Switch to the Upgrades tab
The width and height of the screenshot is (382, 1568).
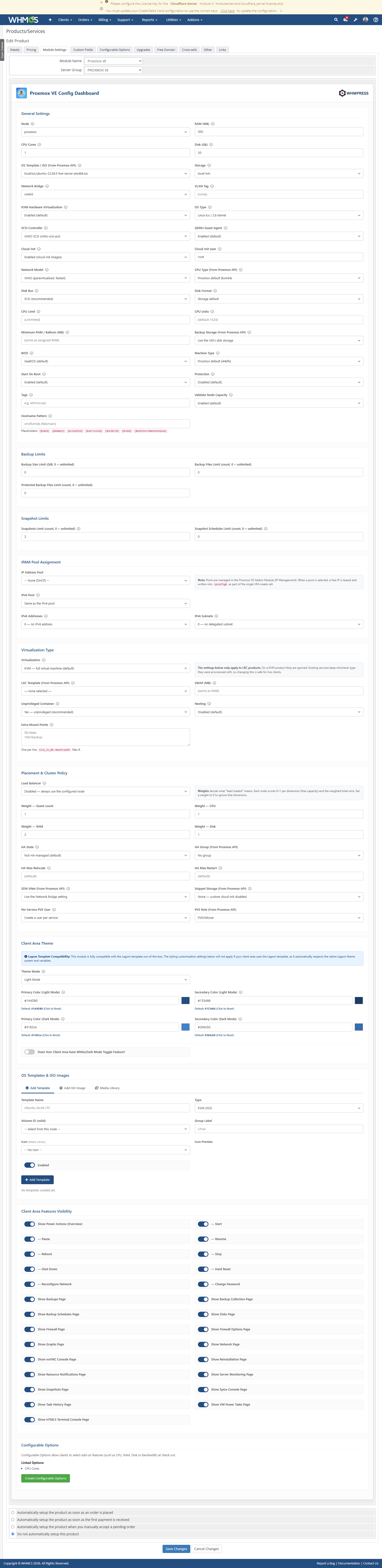(x=143, y=50)
